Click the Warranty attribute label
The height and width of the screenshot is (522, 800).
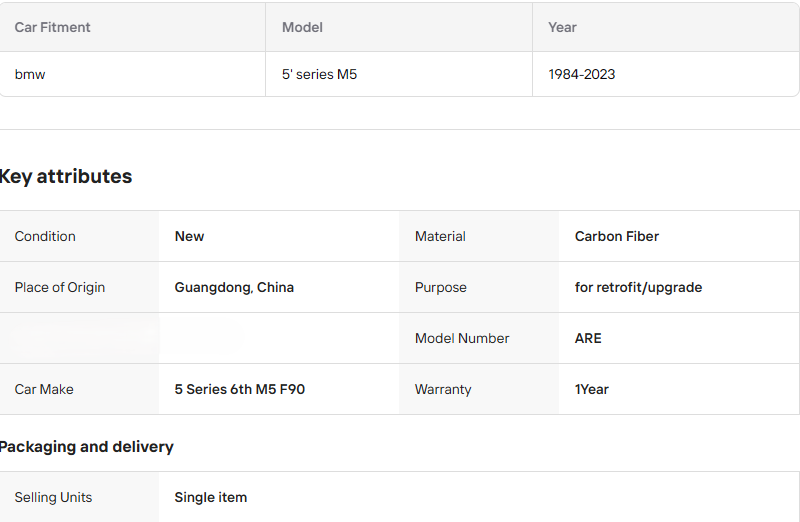tap(443, 389)
